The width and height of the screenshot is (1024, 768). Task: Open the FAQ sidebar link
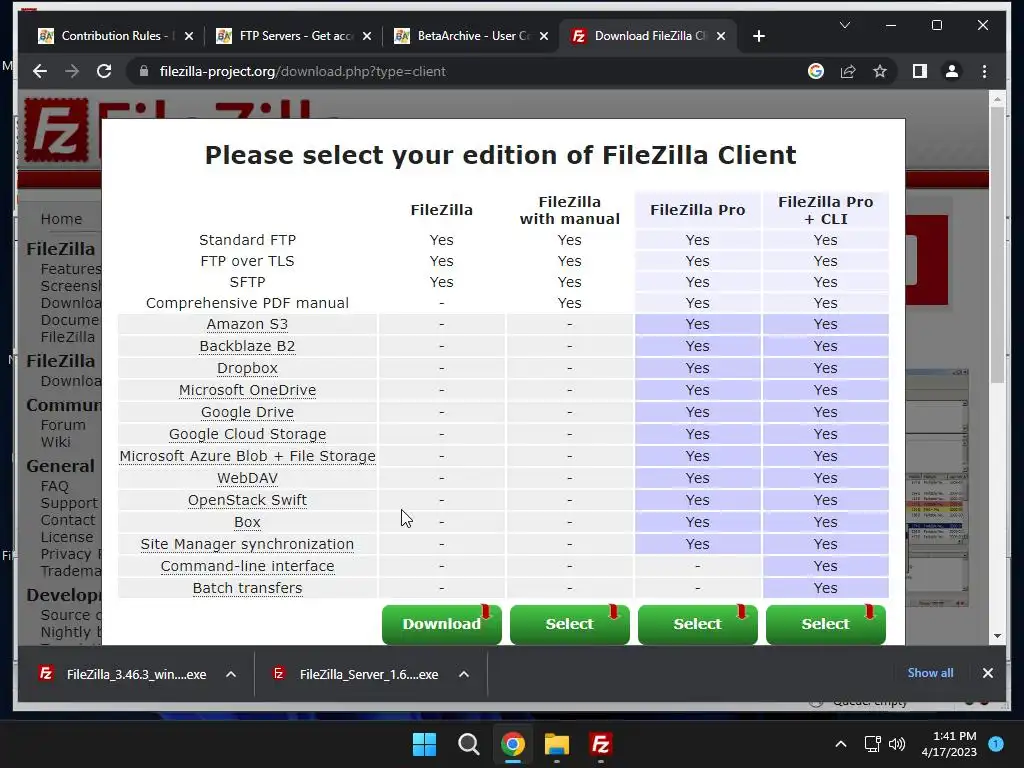coord(54,486)
